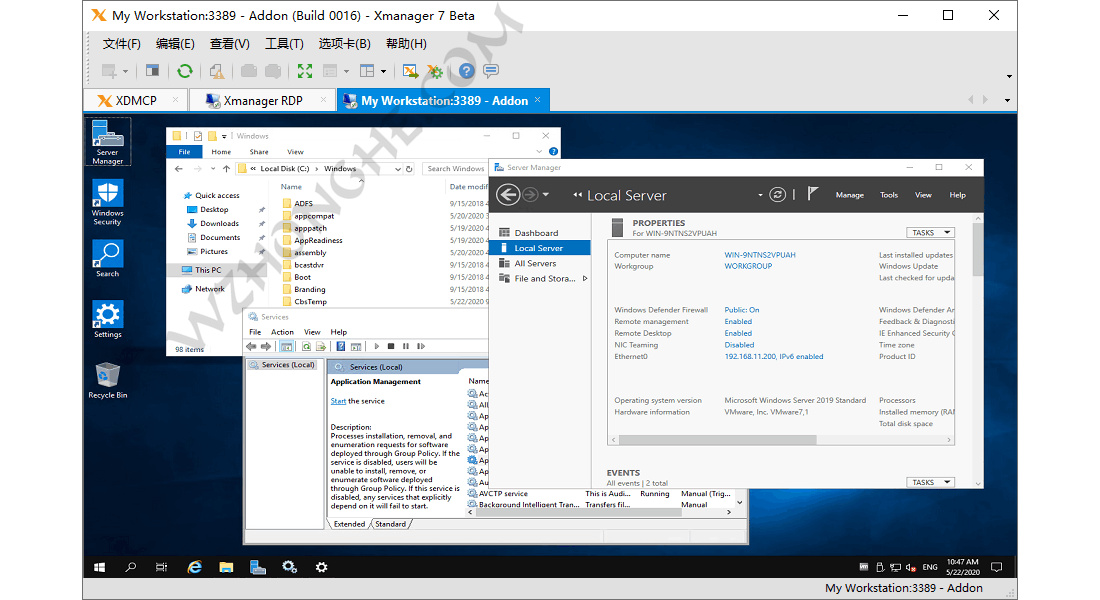The width and height of the screenshot is (1100, 600).
Task: Open Xmanager help via question-mark toolbar icon
Action: click(467, 70)
